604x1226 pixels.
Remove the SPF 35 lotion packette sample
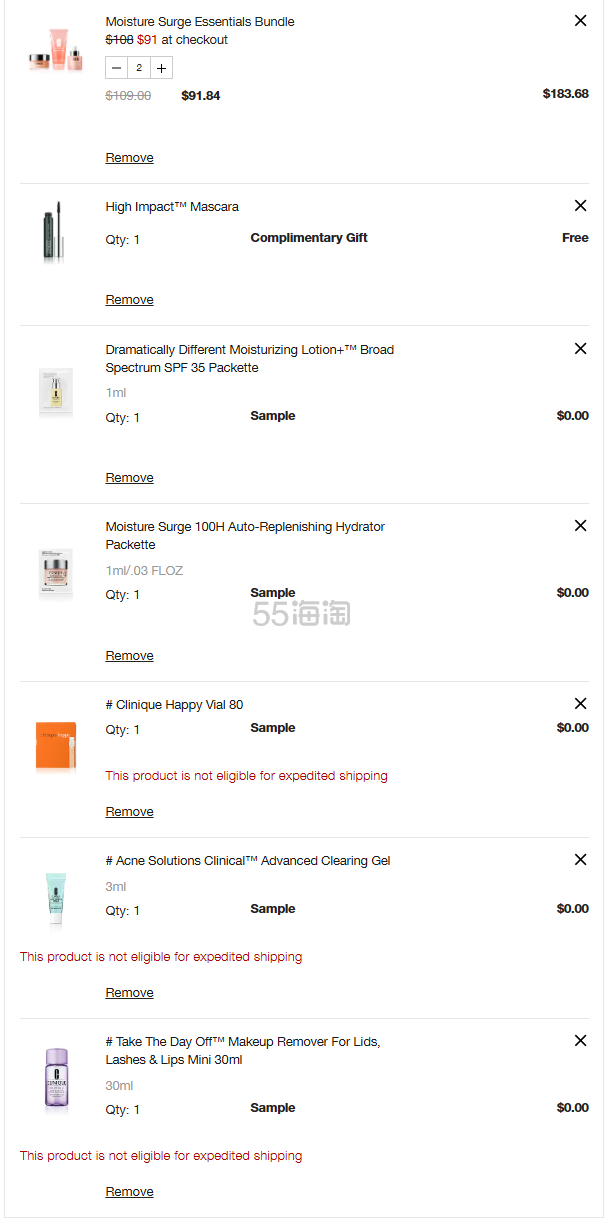coord(130,478)
